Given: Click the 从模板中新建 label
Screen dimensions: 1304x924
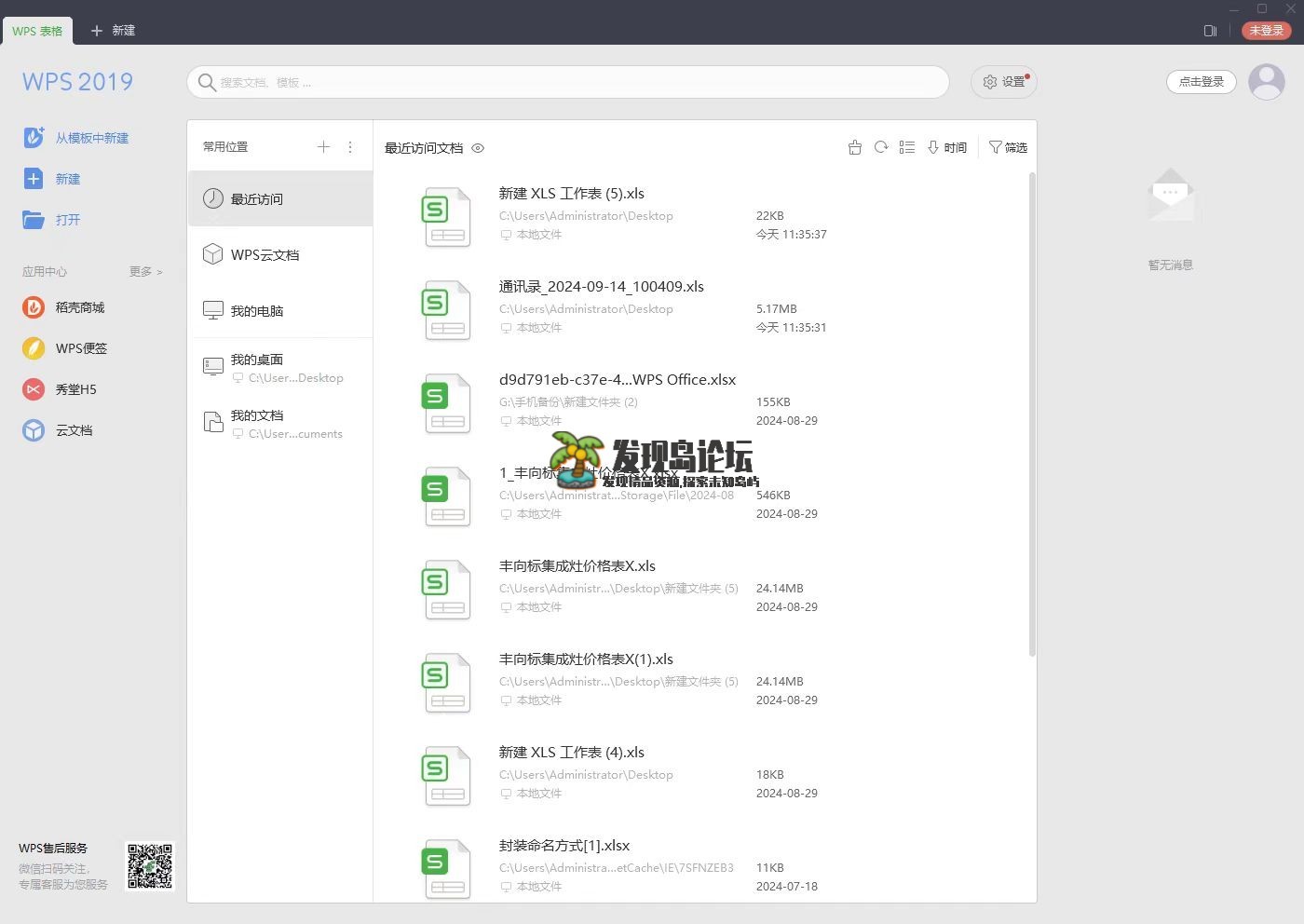Looking at the screenshot, I should pyautogui.click(x=92, y=138).
